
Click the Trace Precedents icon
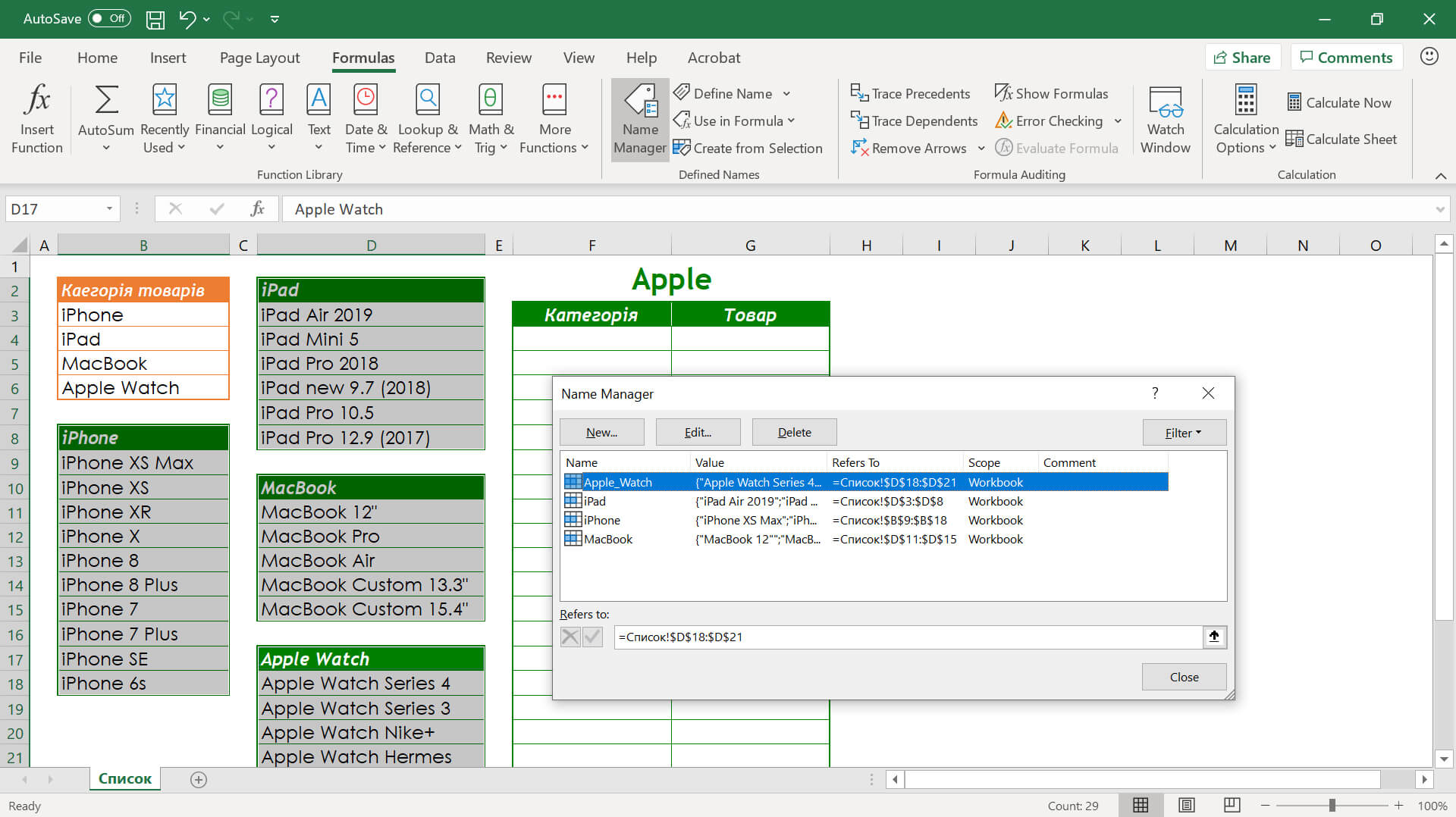click(858, 93)
